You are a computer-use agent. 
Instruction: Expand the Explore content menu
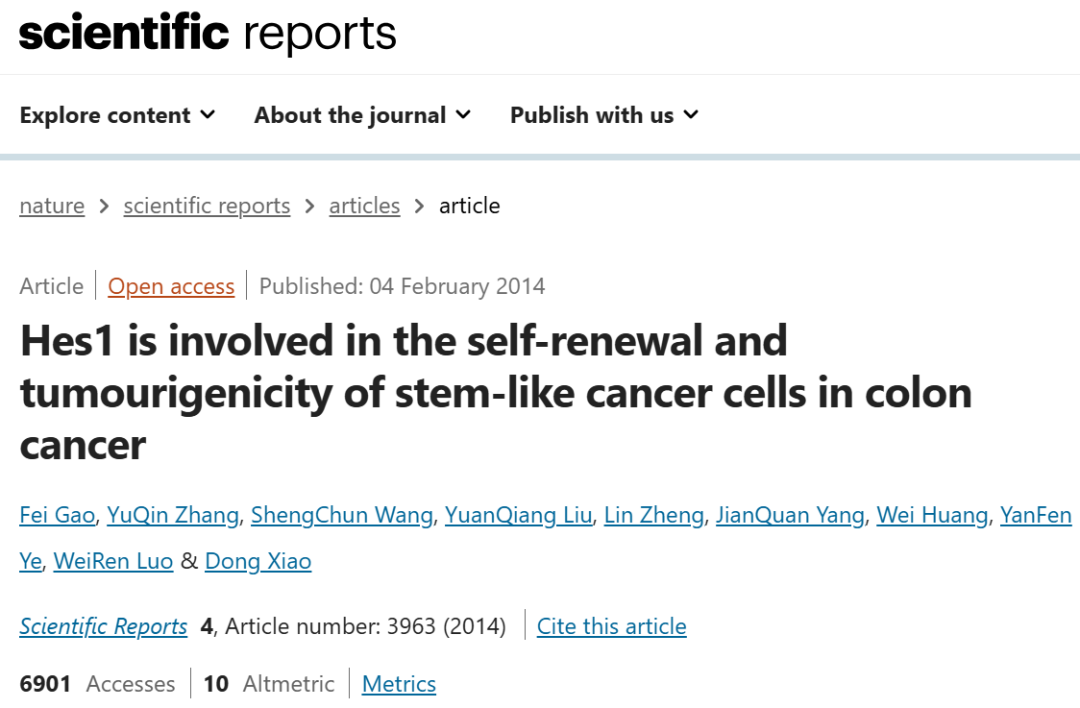tap(117, 115)
